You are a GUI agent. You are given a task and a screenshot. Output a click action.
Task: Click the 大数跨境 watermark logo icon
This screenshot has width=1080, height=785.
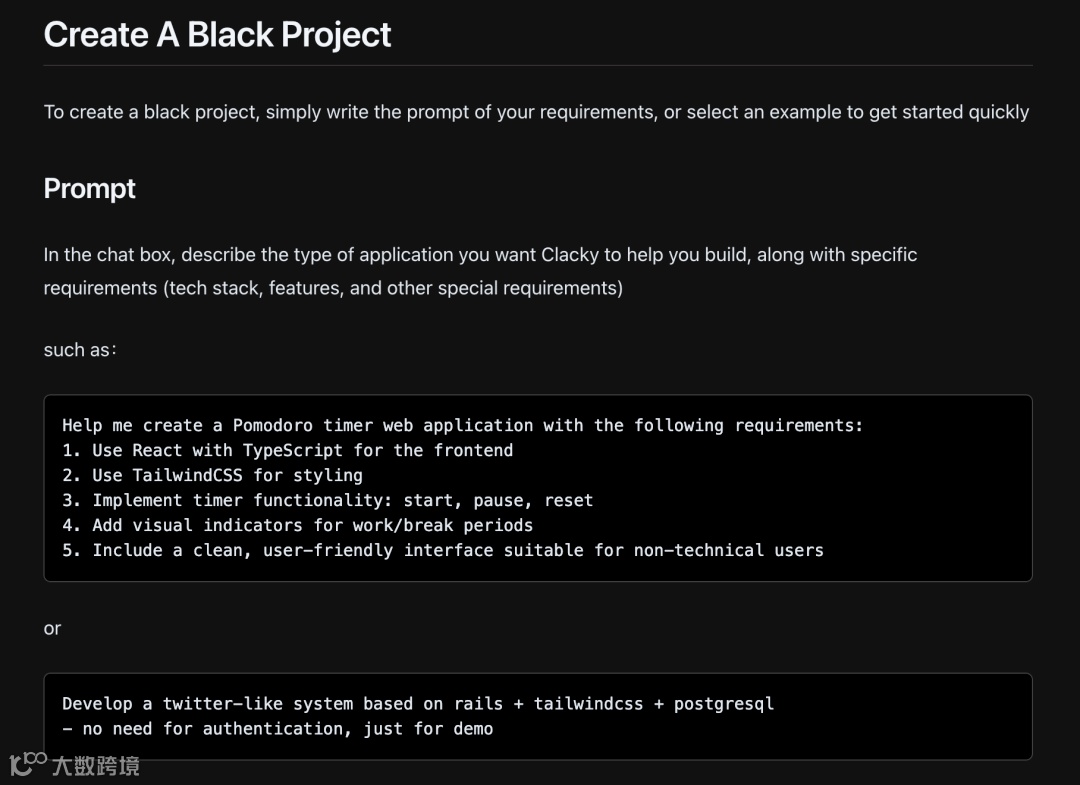pos(28,764)
